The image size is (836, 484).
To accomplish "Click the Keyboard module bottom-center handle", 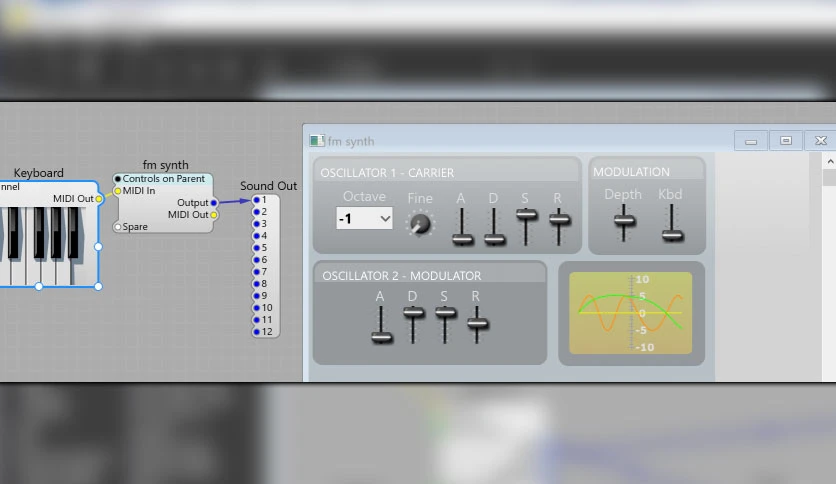I will (39, 286).
